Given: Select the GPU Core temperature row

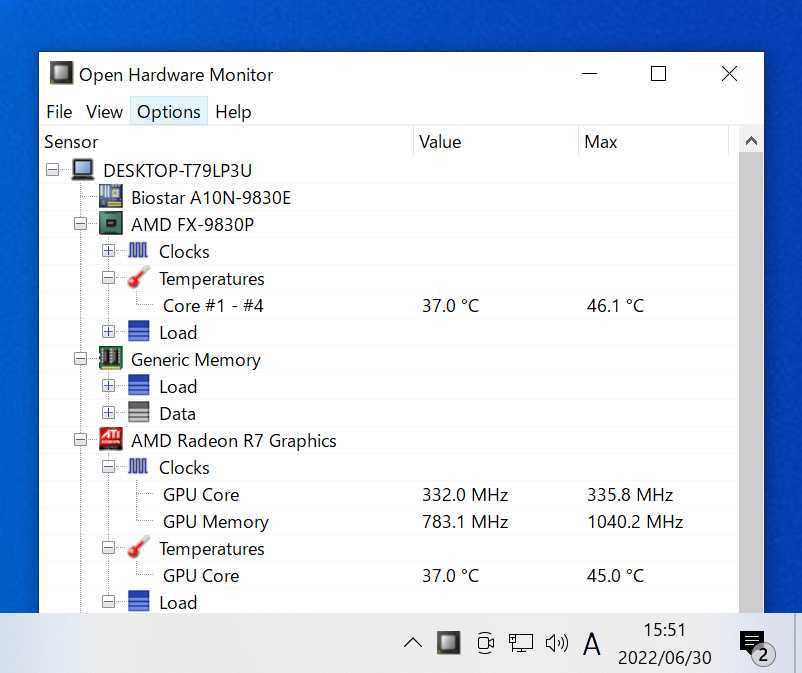Looking at the screenshot, I should [389, 575].
